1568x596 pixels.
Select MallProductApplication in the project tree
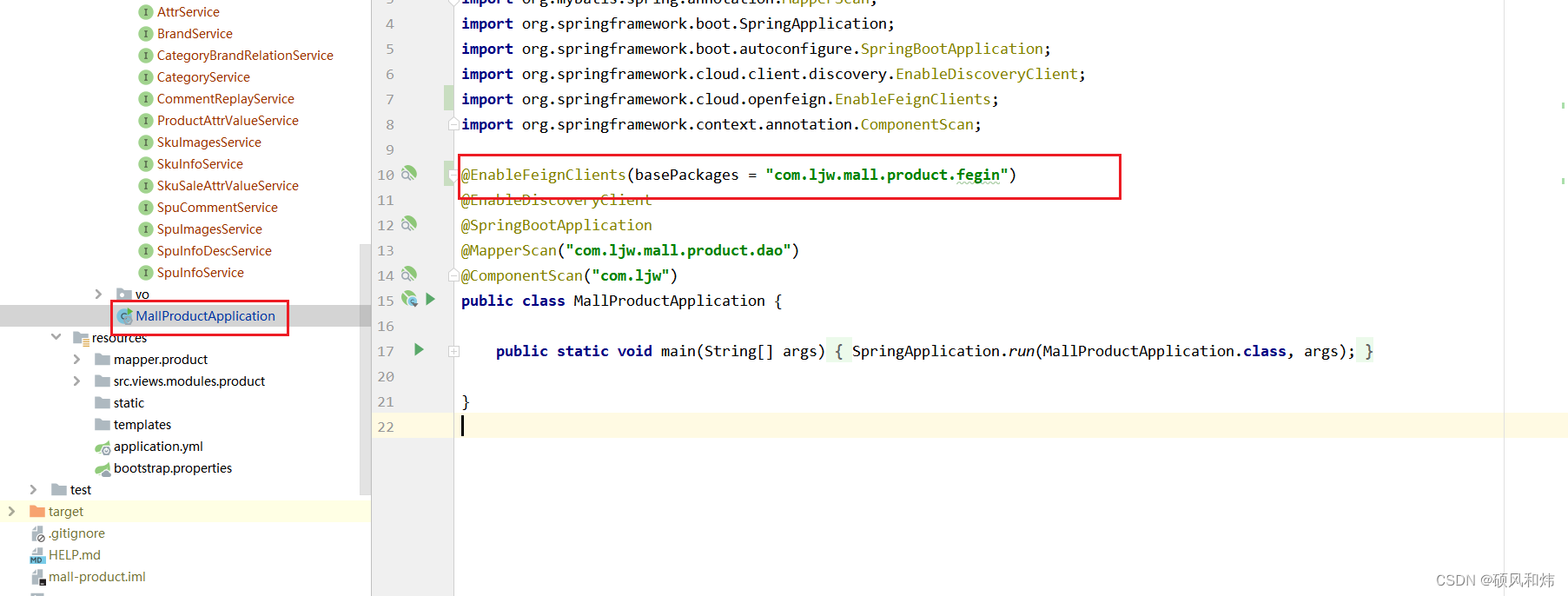(205, 316)
